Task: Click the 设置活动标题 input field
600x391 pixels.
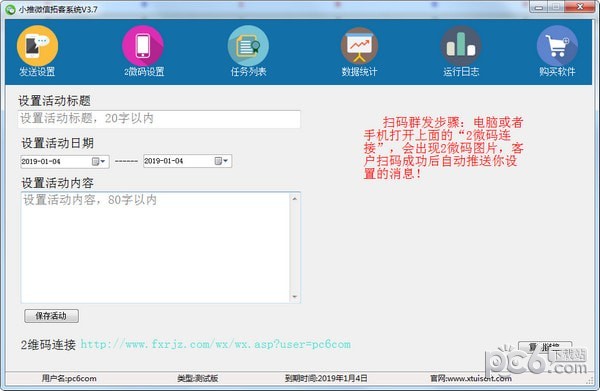Action: click(159, 119)
